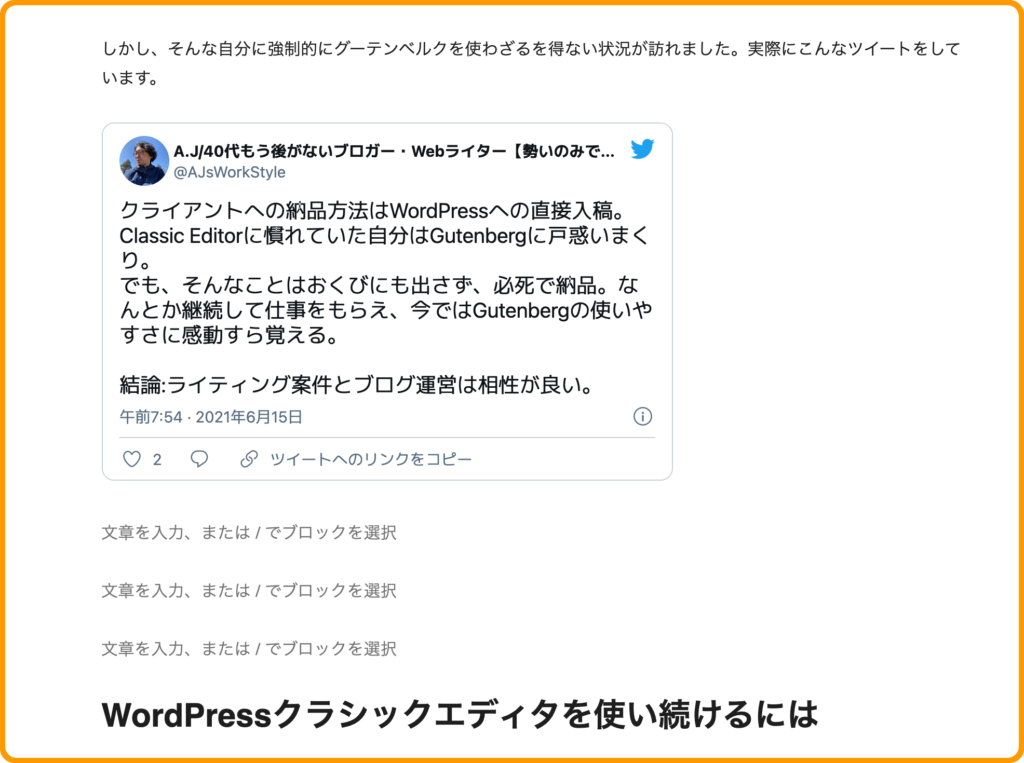Click the tweet line すさに感動すら覚える。
1024x763 pixels.
tap(229, 335)
